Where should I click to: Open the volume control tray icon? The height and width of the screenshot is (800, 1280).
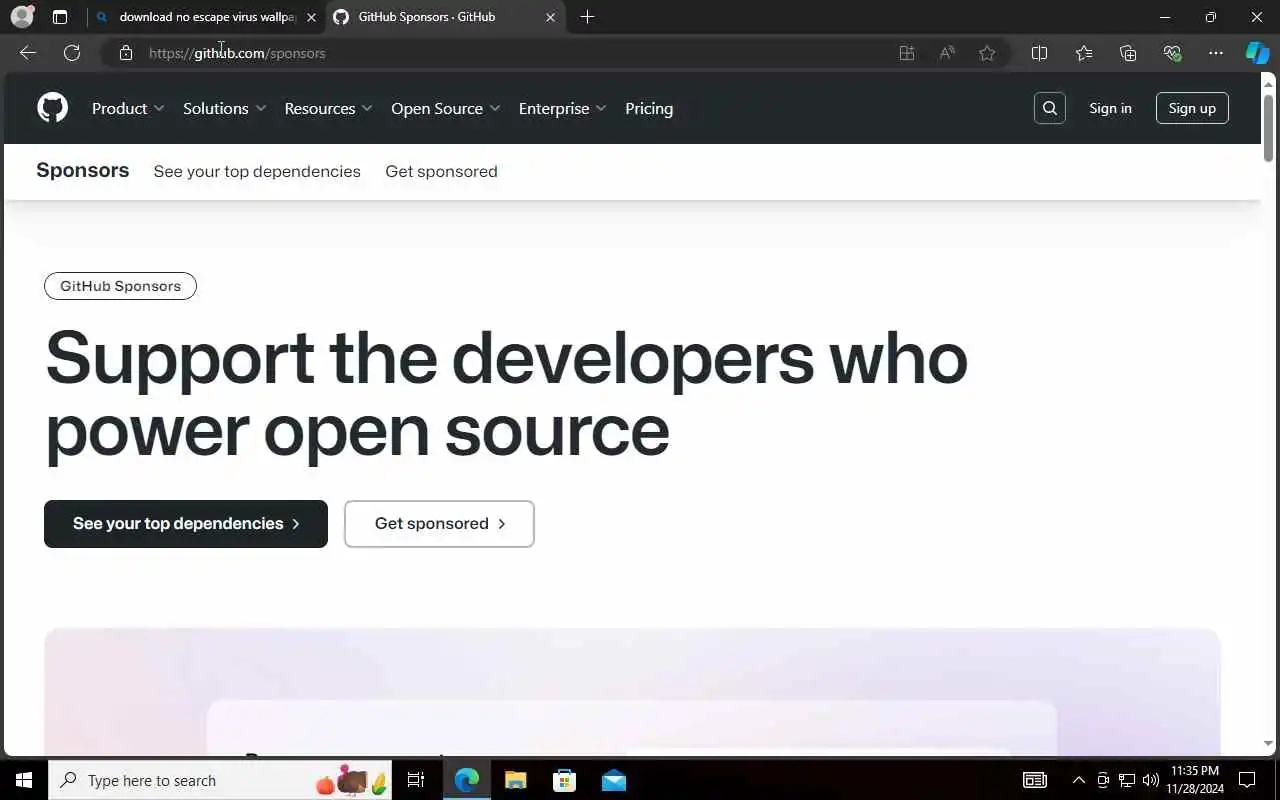click(1150, 780)
